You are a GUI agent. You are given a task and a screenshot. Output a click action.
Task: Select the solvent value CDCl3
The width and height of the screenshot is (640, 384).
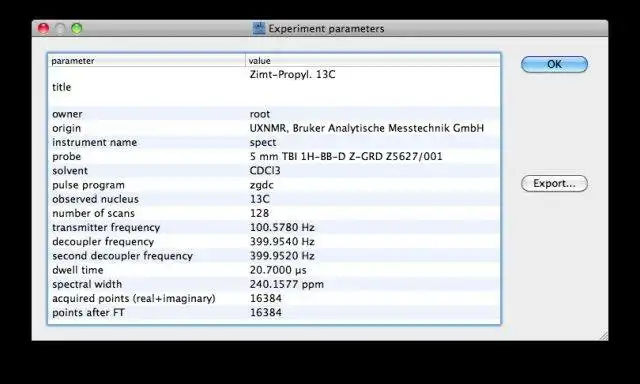click(265, 171)
